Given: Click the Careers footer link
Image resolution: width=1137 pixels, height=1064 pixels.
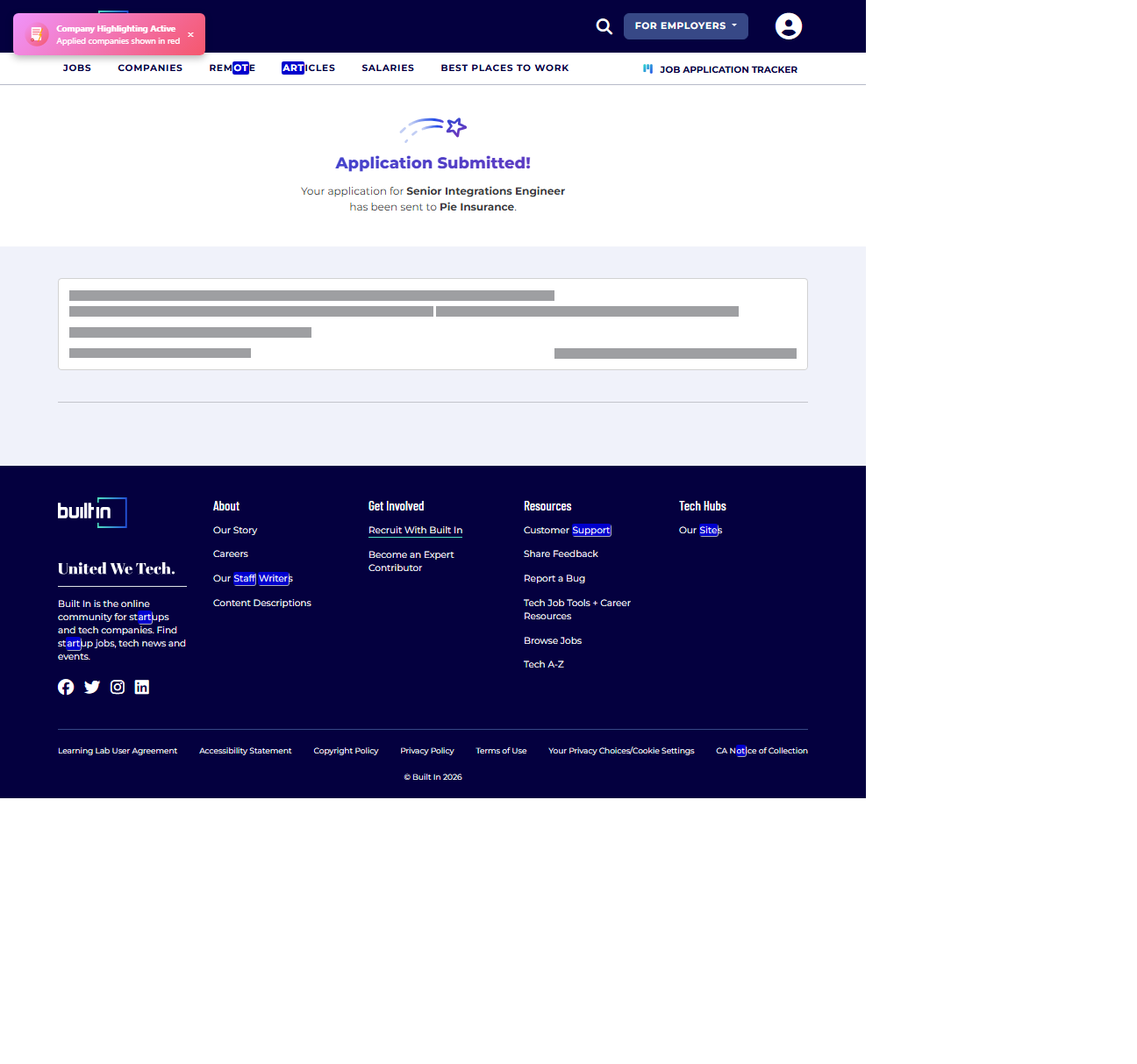Looking at the screenshot, I should 231,553.
